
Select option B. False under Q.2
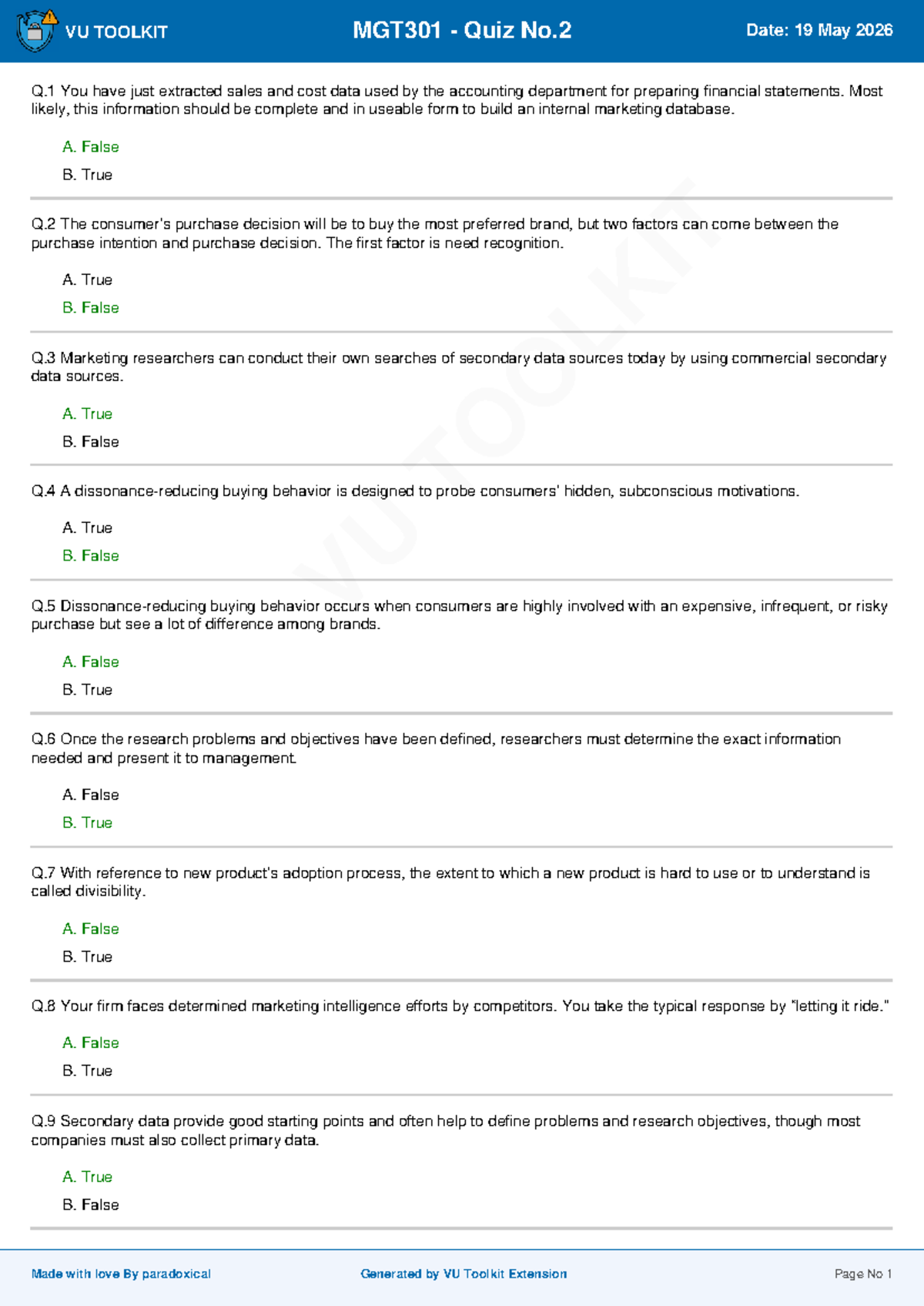coord(91,307)
